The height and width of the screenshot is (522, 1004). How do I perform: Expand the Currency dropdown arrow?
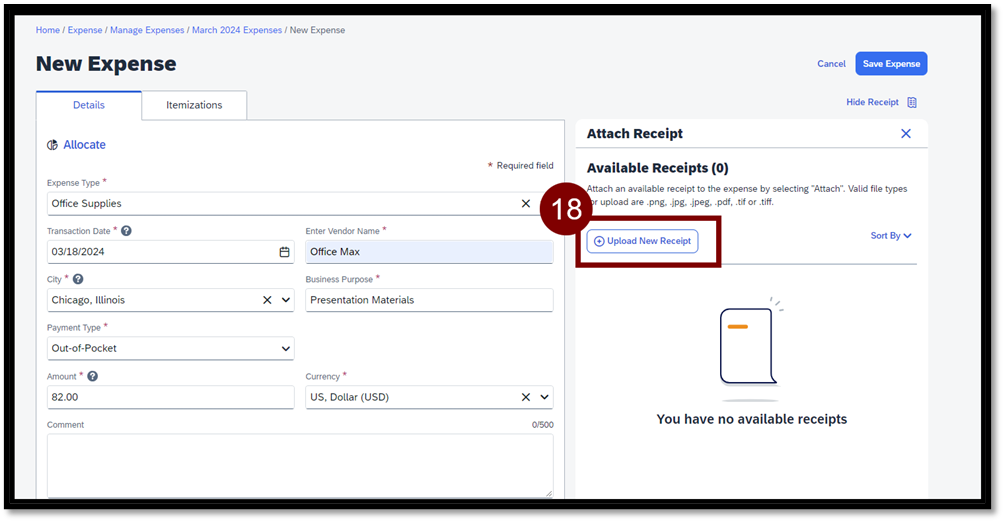coord(545,397)
